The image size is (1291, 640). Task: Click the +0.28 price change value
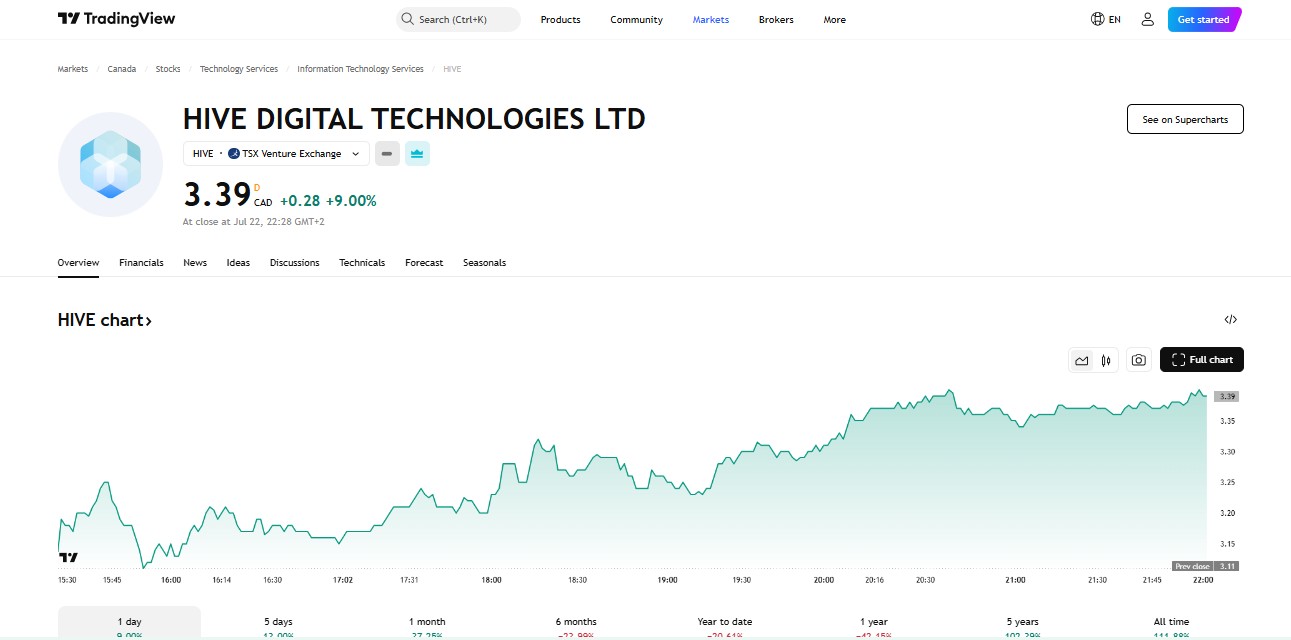click(299, 201)
